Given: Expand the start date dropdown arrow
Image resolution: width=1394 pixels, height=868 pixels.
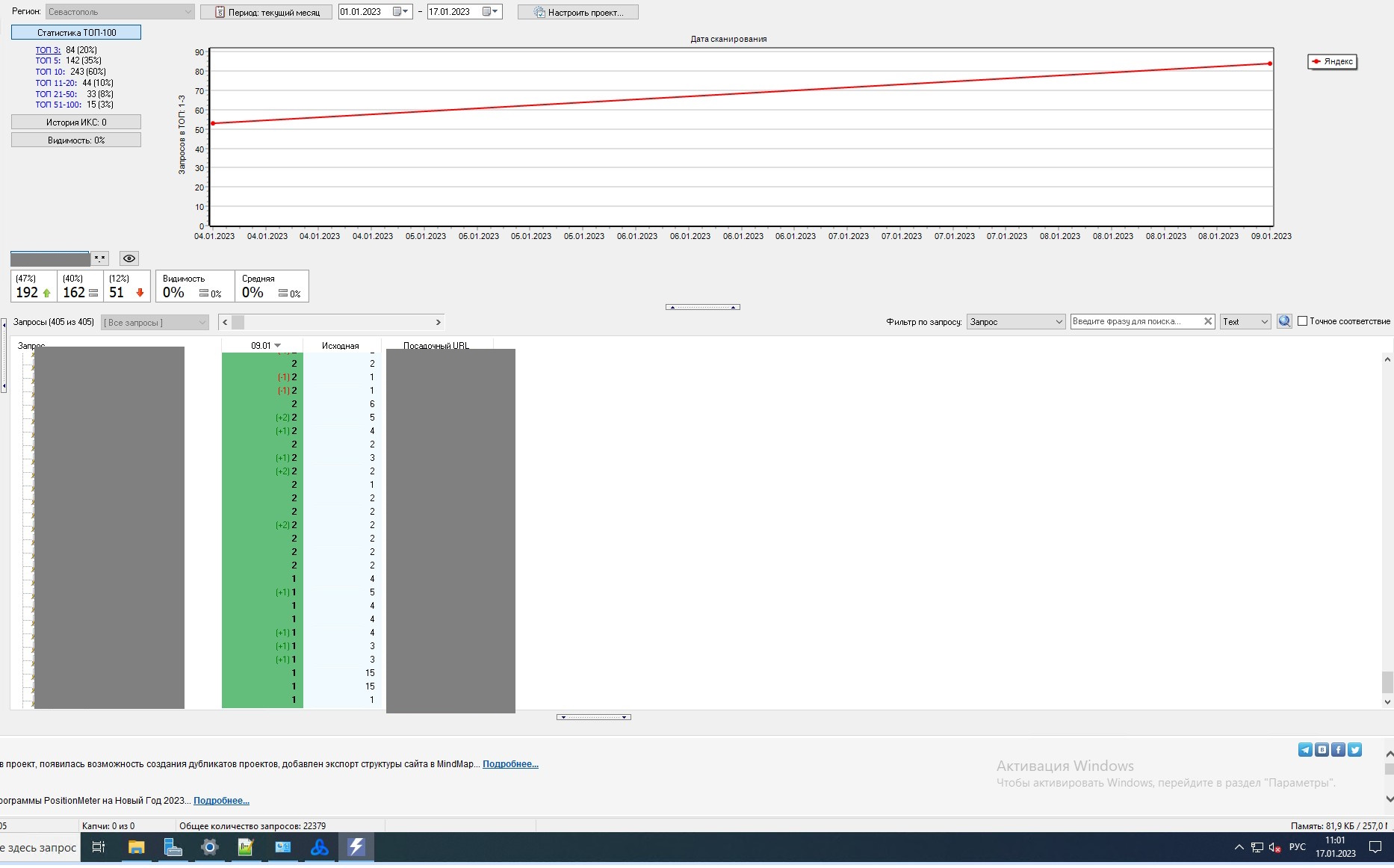Looking at the screenshot, I should [x=406, y=12].
